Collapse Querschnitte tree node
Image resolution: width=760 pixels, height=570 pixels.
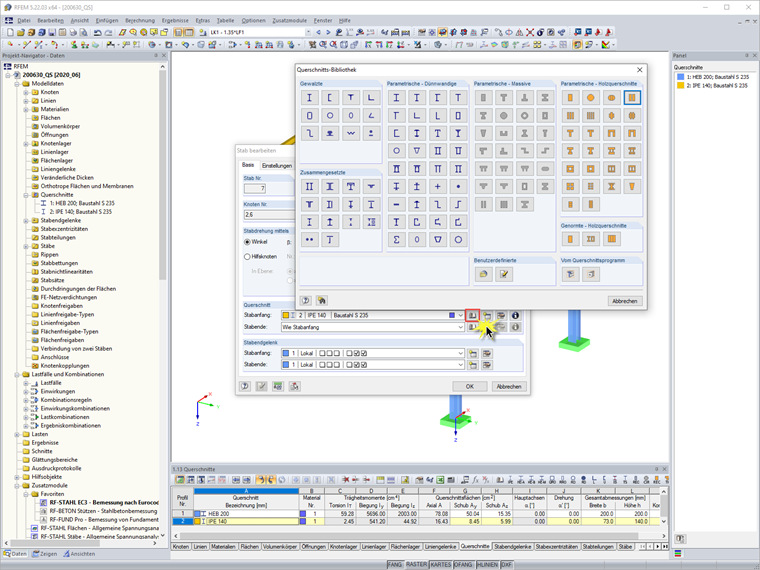pos(26,195)
